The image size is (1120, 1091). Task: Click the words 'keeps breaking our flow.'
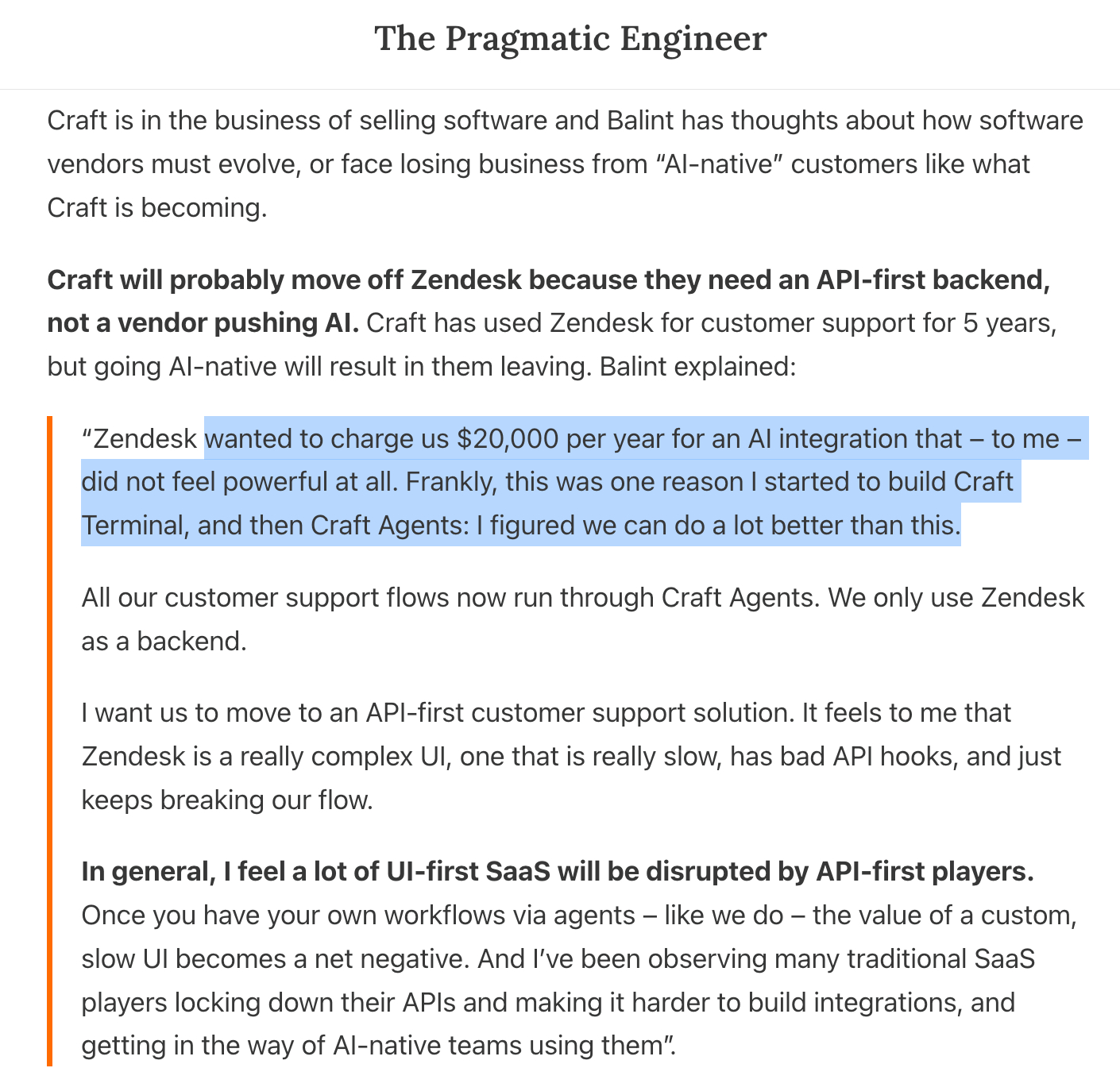click(x=227, y=800)
